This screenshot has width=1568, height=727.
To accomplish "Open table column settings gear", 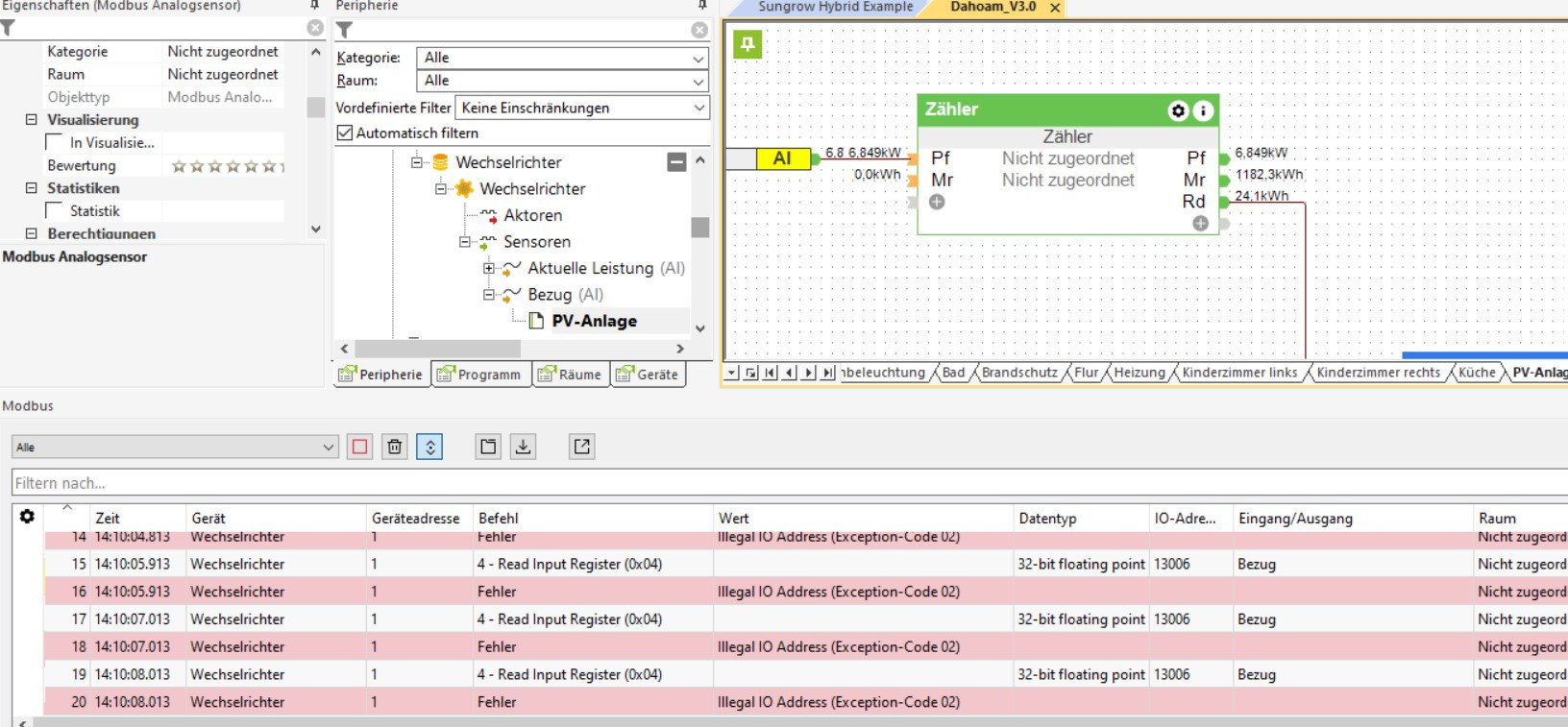I will (x=27, y=517).
